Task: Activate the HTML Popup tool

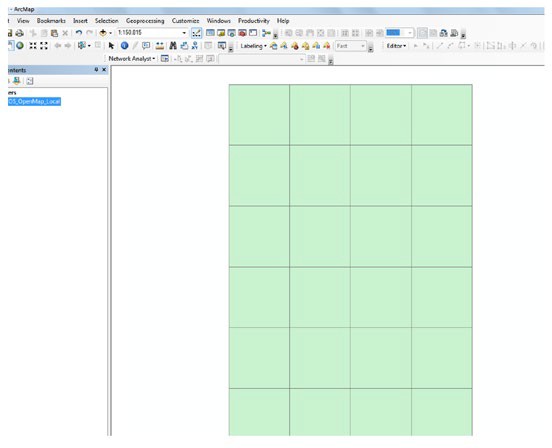Action: click(x=146, y=45)
